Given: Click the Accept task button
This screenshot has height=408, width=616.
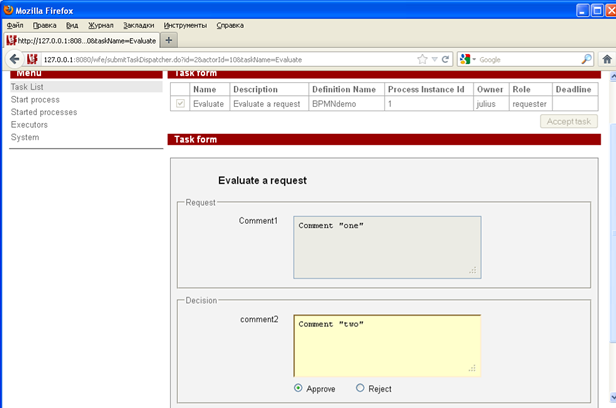Looking at the screenshot, I should tap(569, 121).
